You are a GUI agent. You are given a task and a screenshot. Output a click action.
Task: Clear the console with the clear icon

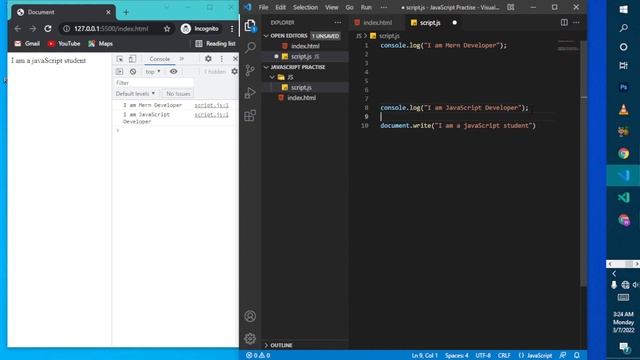click(133, 71)
